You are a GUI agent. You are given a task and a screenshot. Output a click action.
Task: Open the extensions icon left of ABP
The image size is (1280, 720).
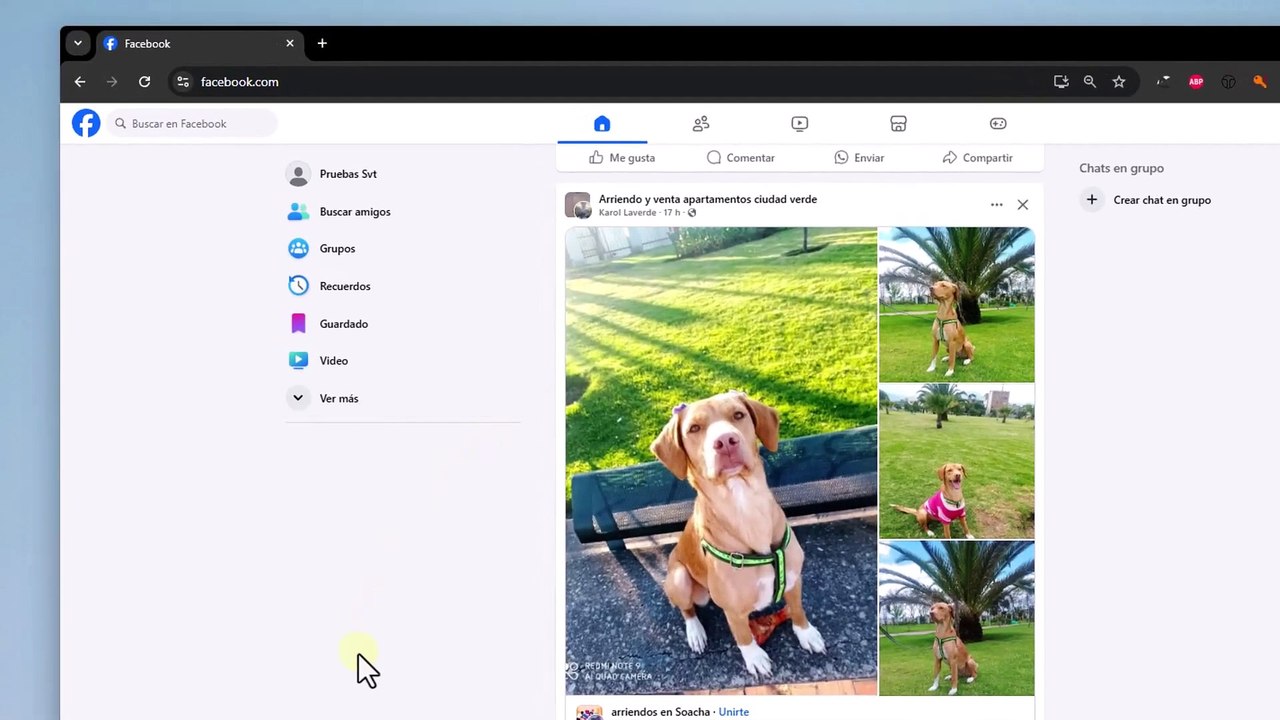click(1163, 82)
